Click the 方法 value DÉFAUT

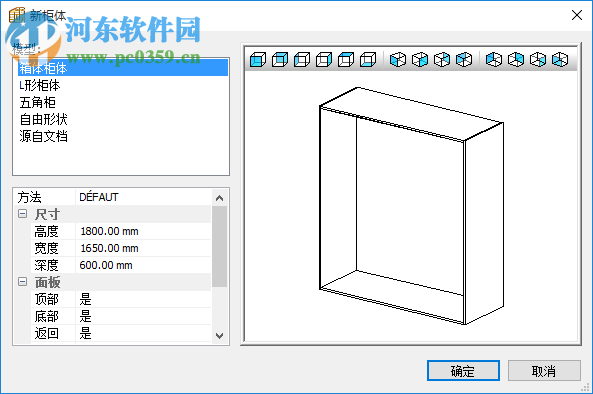point(143,197)
